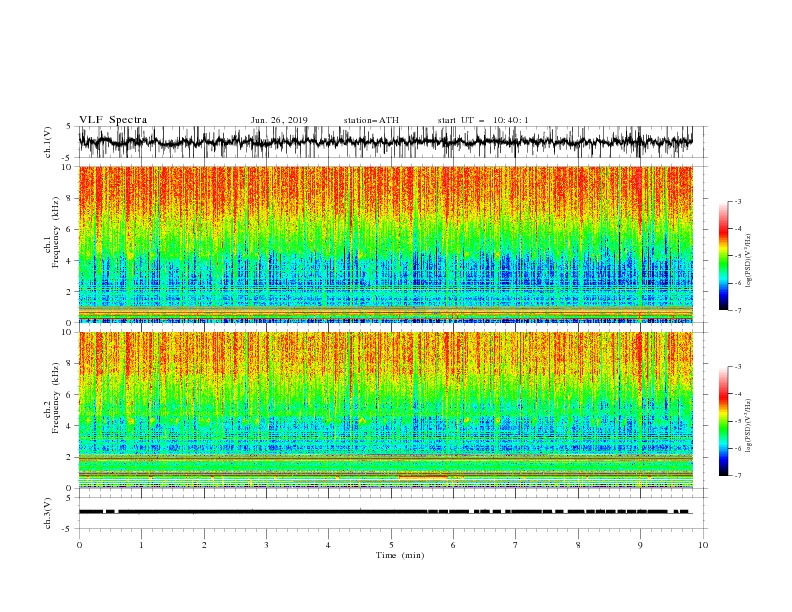Click the ch.2 'Frequency (kHz)' axis label
This screenshot has width=792, height=612.
point(56,398)
